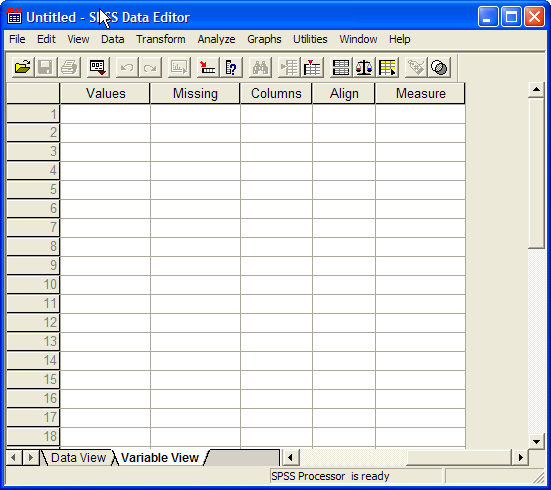Open the Analyze menu

tap(216, 39)
